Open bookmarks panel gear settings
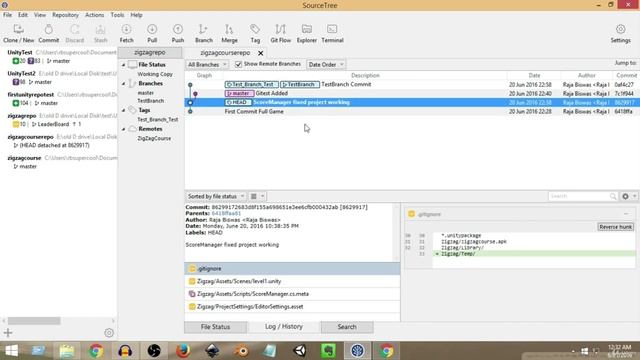This screenshot has width=640, height=360. (x=109, y=333)
